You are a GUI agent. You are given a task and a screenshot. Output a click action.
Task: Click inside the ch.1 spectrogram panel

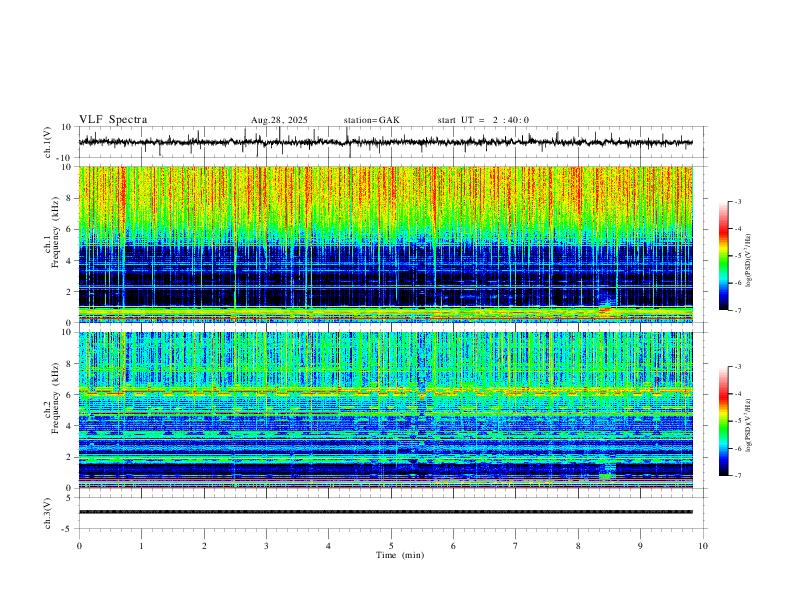(385, 244)
